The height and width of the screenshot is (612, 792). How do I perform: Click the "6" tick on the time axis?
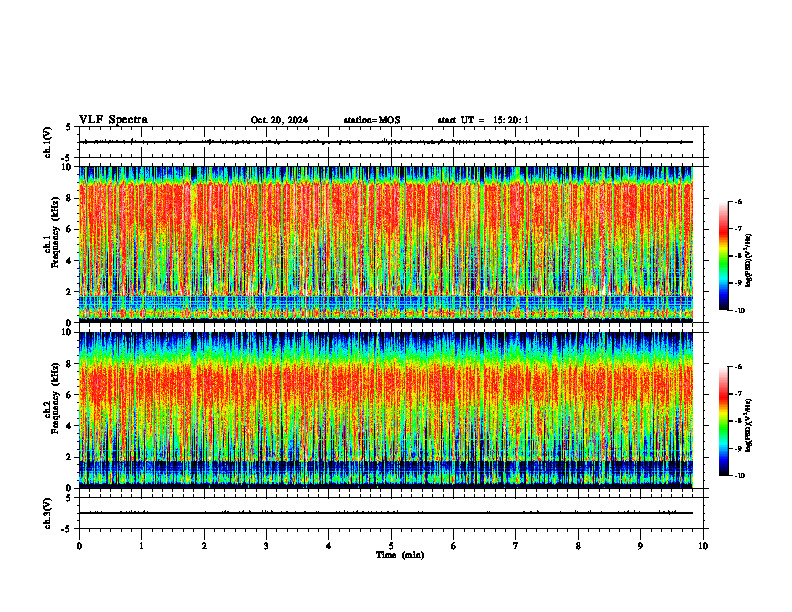tap(454, 546)
